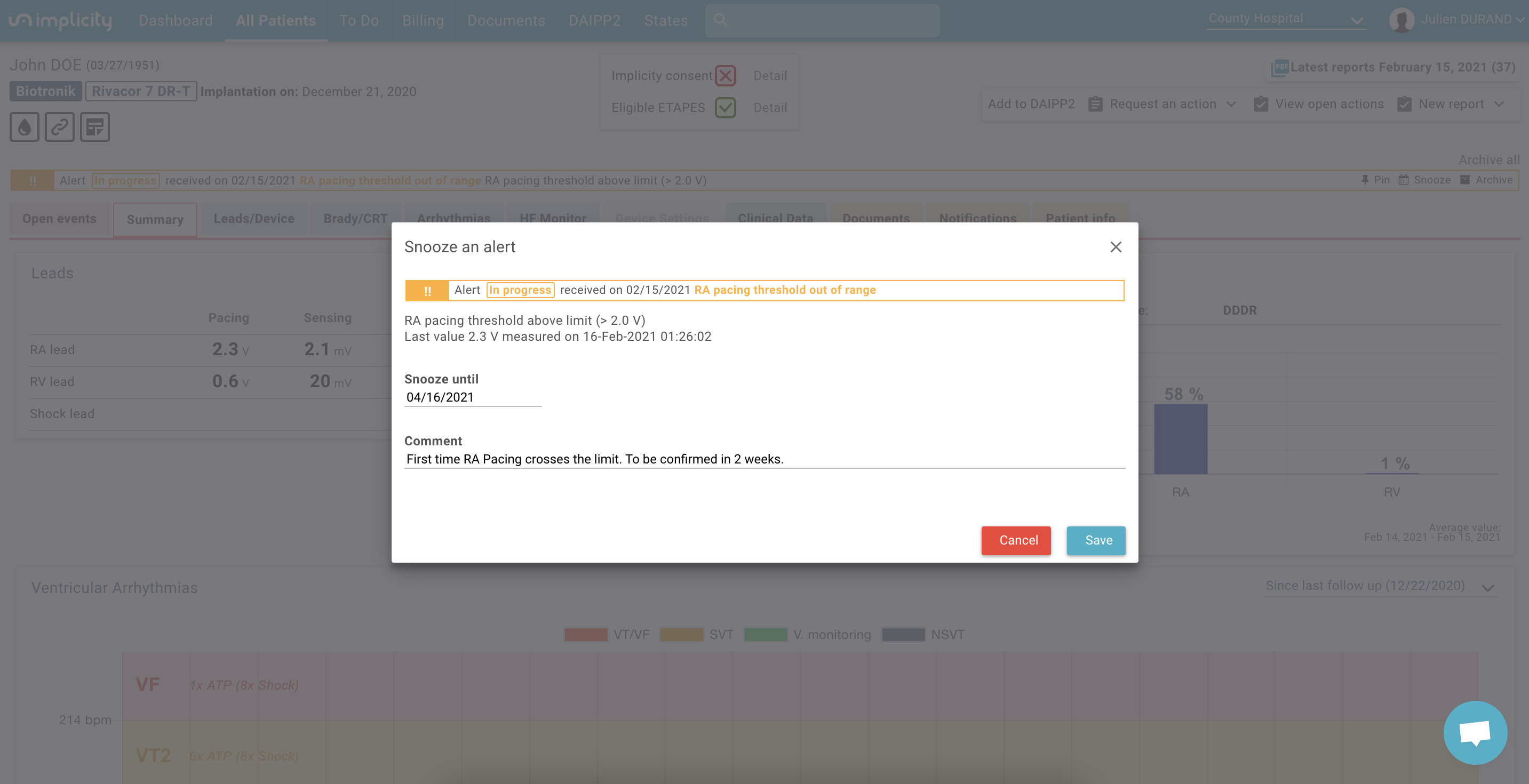This screenshot has width=1529, height=784.
Task: Toggle the Implicity consent red cross box
Action: [726, 75]
